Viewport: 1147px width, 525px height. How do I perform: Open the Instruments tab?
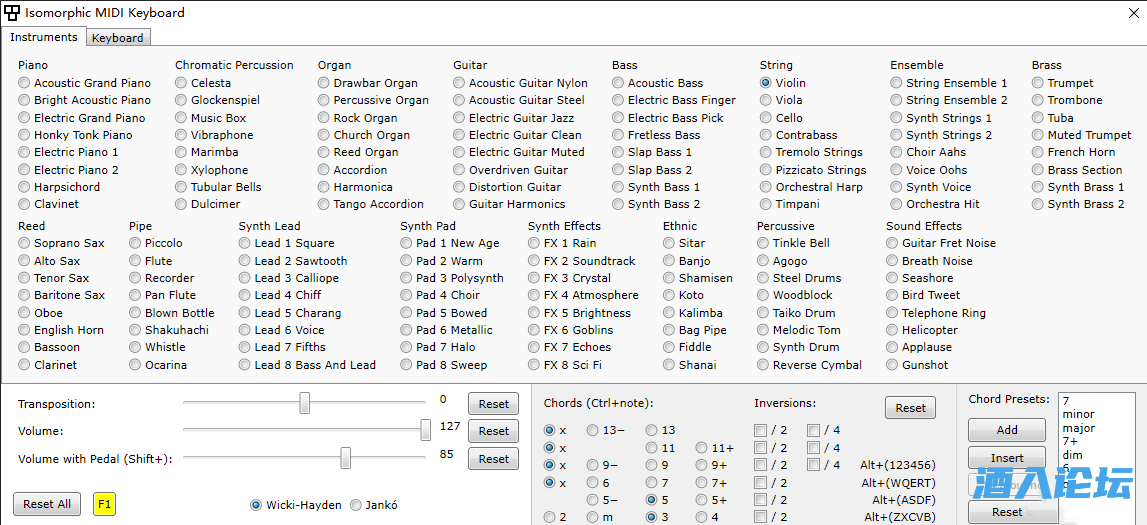(44, 37)
